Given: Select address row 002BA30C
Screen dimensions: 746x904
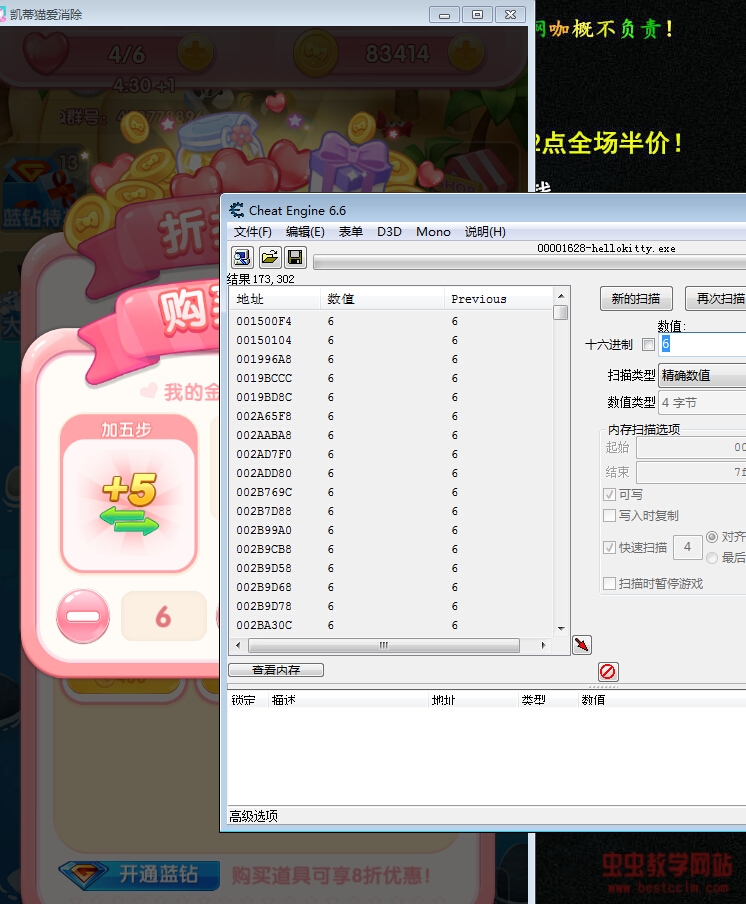Looking at the screenshot, I should pos(391,625).
